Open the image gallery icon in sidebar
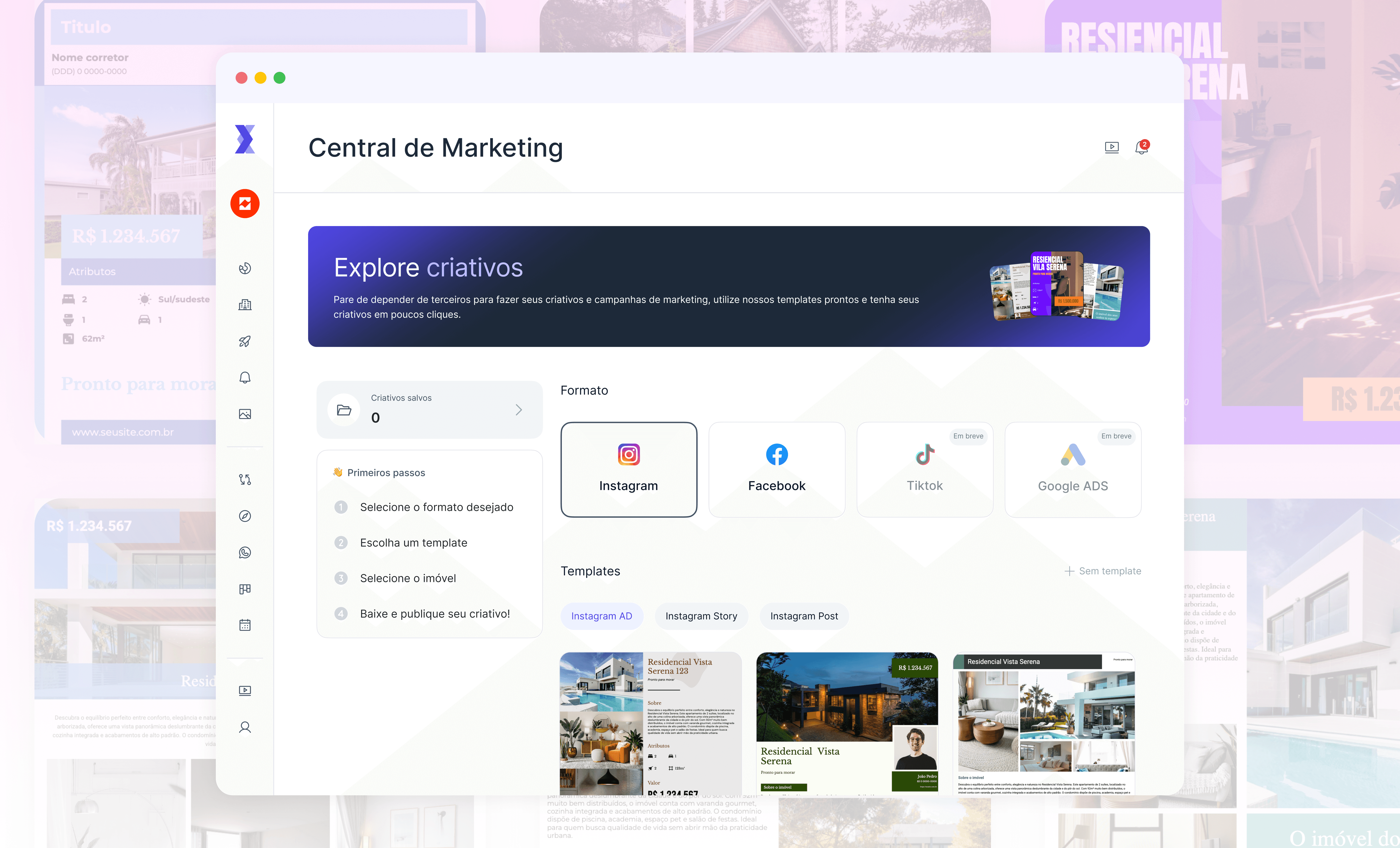 coord(245,414)
